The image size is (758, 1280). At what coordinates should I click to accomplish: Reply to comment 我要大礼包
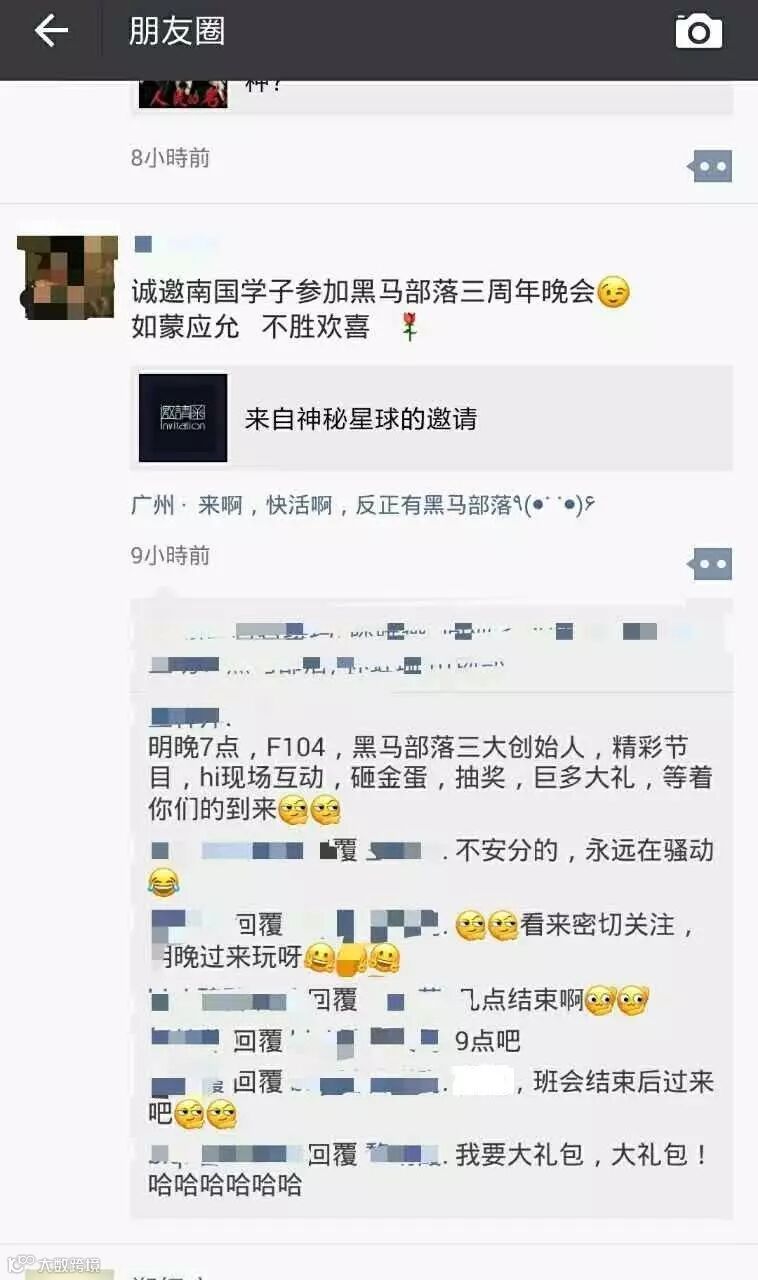[x=432, y=1170]
